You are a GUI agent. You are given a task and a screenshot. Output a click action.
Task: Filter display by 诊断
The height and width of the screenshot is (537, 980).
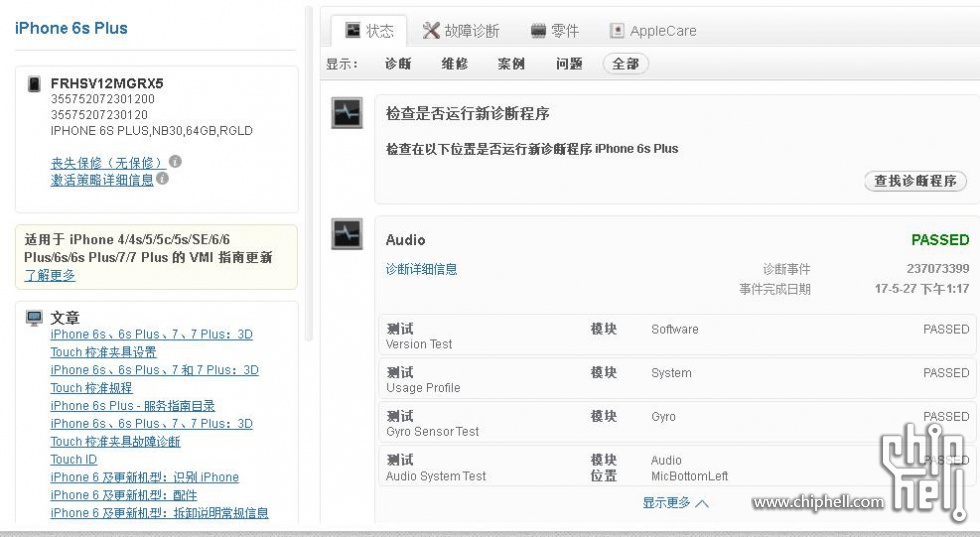398,64
